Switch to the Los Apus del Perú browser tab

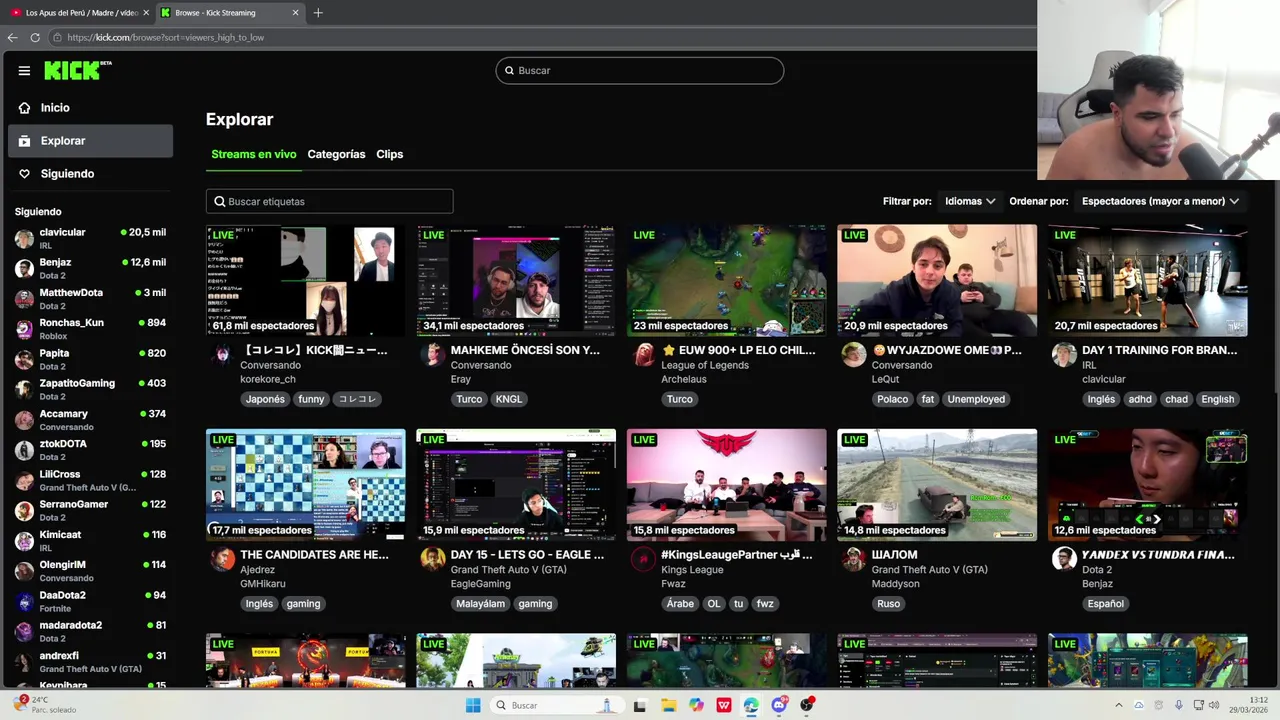click(x=78, y=13)
